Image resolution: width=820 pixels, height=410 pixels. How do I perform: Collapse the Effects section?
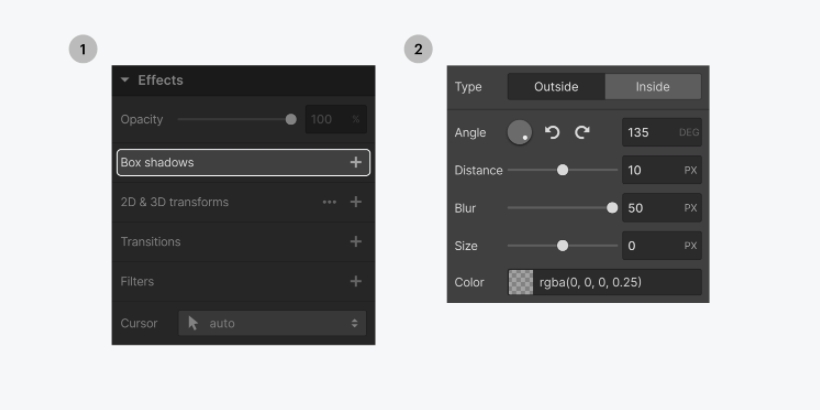click(x=125, y=80)
